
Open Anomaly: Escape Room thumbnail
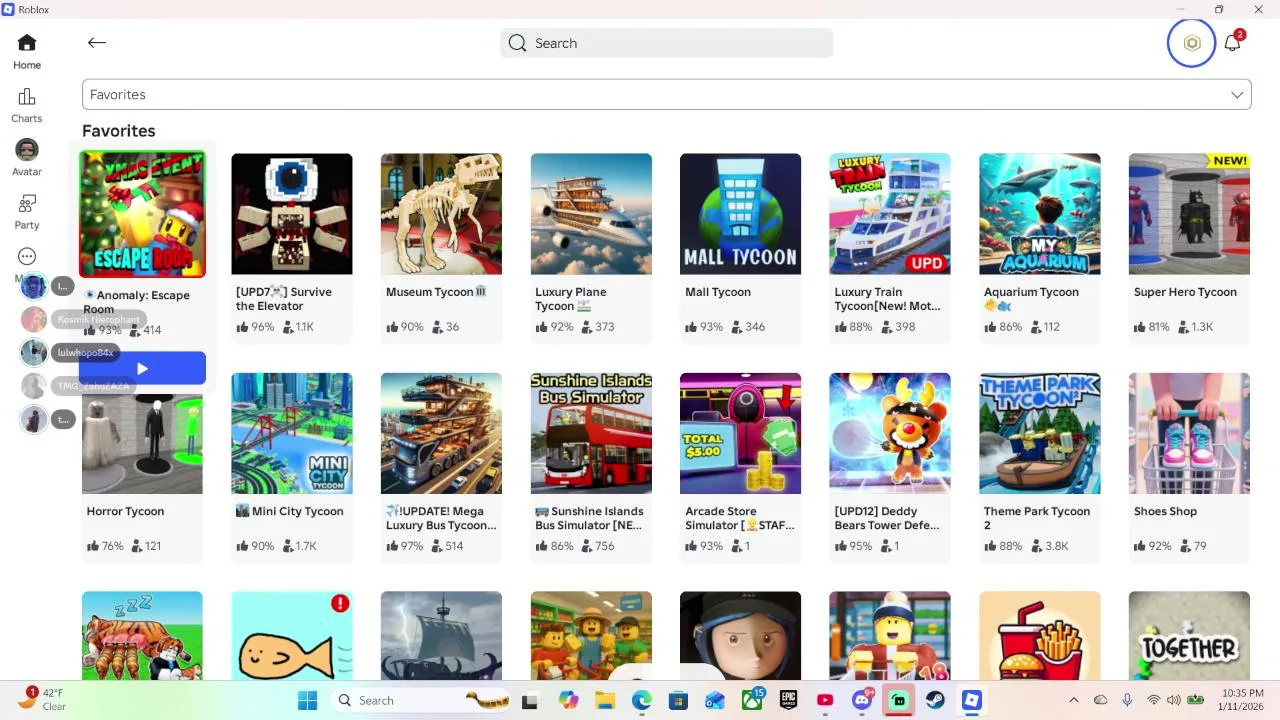142,214
